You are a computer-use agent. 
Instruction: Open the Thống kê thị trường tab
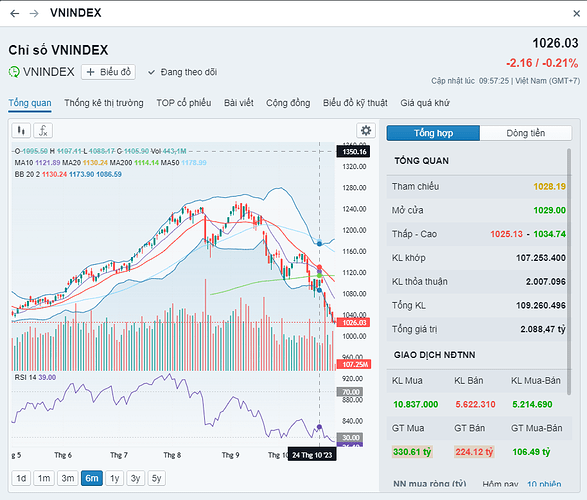coord(104,103)
